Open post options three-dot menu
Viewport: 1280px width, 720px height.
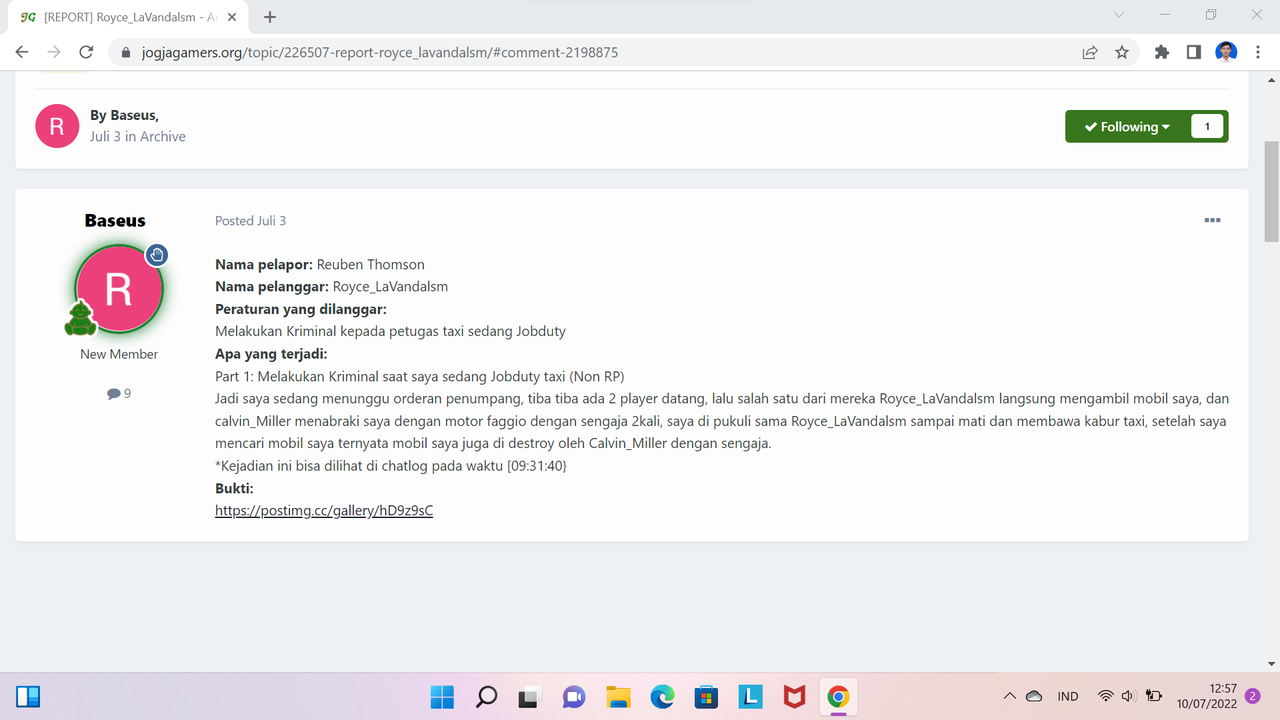coord(1212,220)
